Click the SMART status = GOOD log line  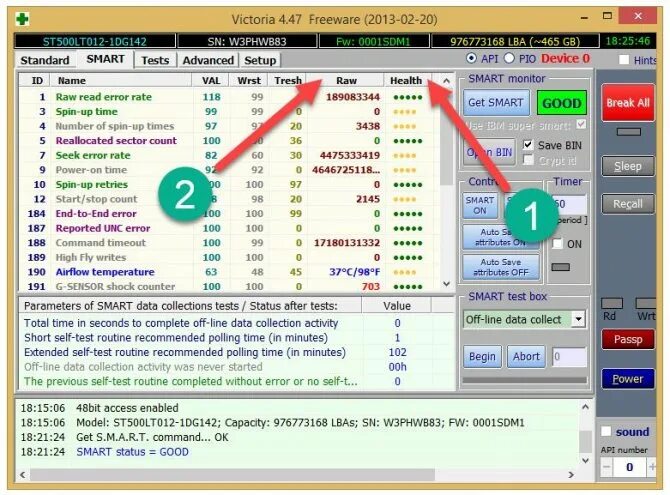(132, 452)
